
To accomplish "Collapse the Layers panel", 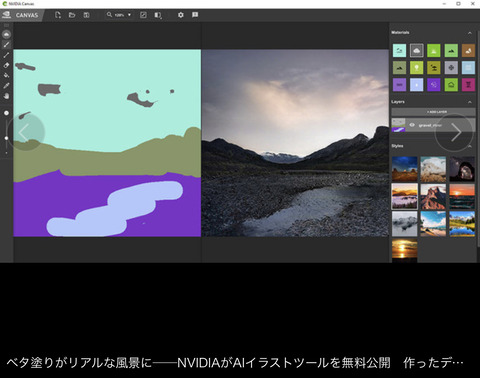I will pyautogui.click(x=470, y=102).
